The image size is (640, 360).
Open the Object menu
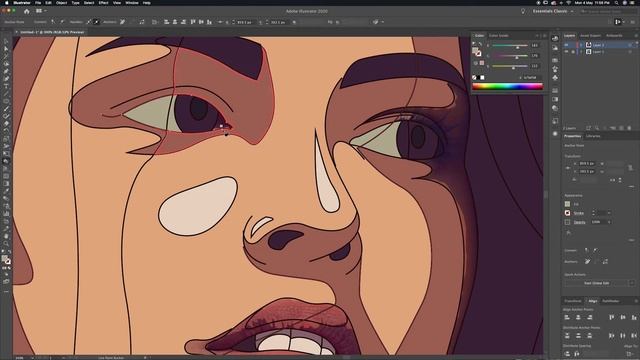tap(62, 2)
